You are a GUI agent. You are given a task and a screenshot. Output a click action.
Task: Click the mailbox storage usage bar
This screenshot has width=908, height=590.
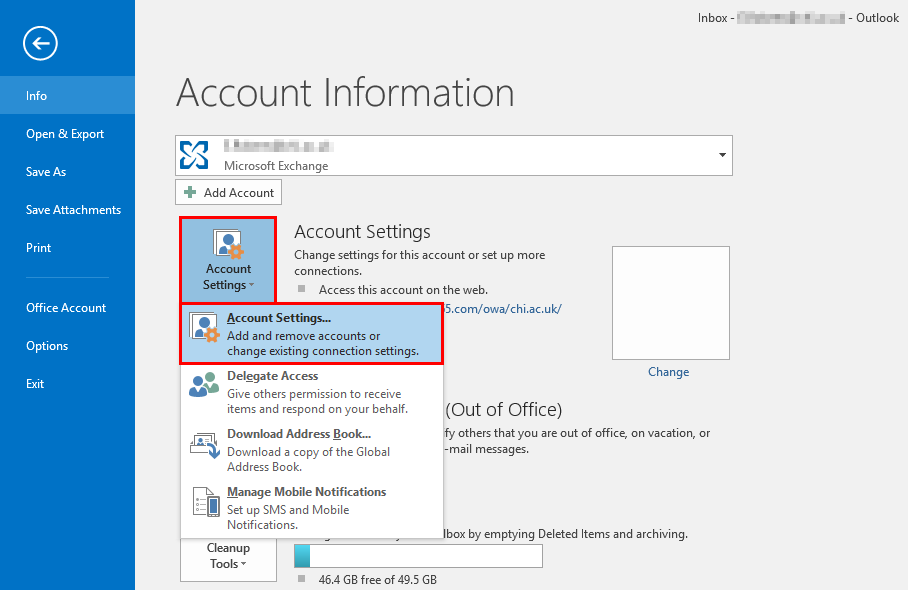click(x=418, y=556)
